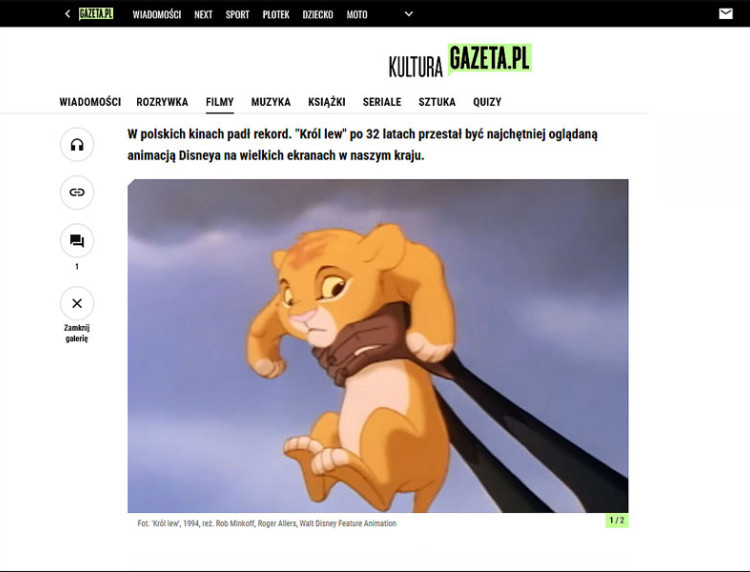Close the gallery with X icon
The image size is (750, 572).
pos(77,303)
